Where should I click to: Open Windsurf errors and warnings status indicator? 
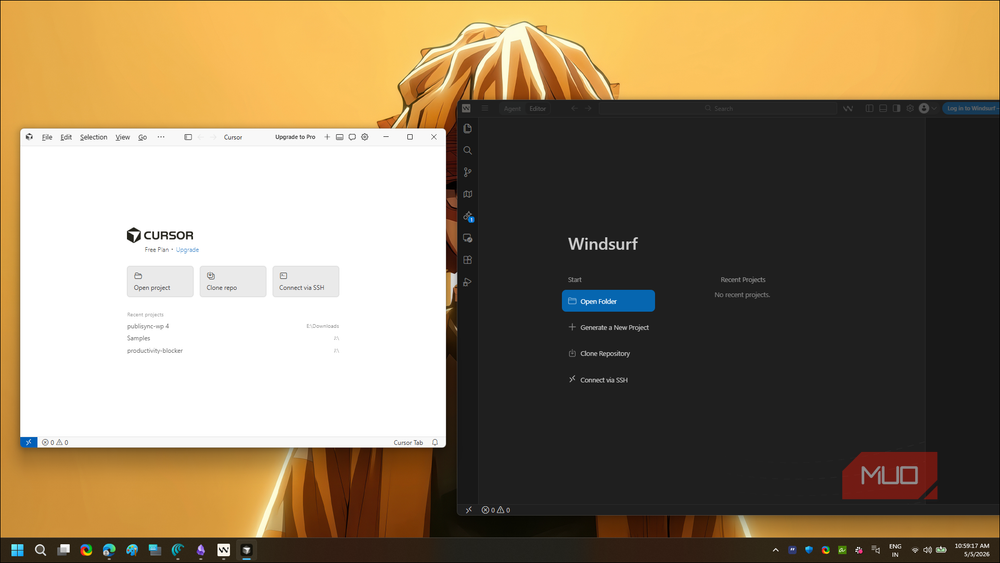(496, 509)
